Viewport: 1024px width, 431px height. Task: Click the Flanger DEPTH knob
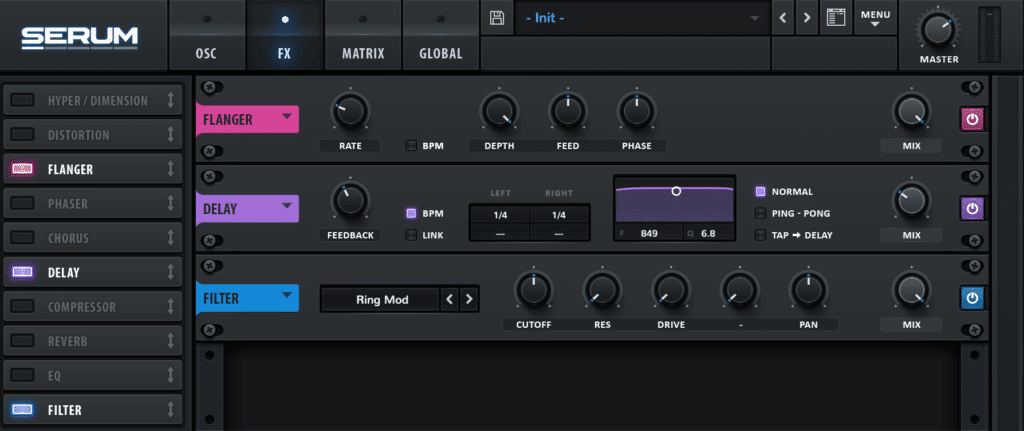click(499, 112)
